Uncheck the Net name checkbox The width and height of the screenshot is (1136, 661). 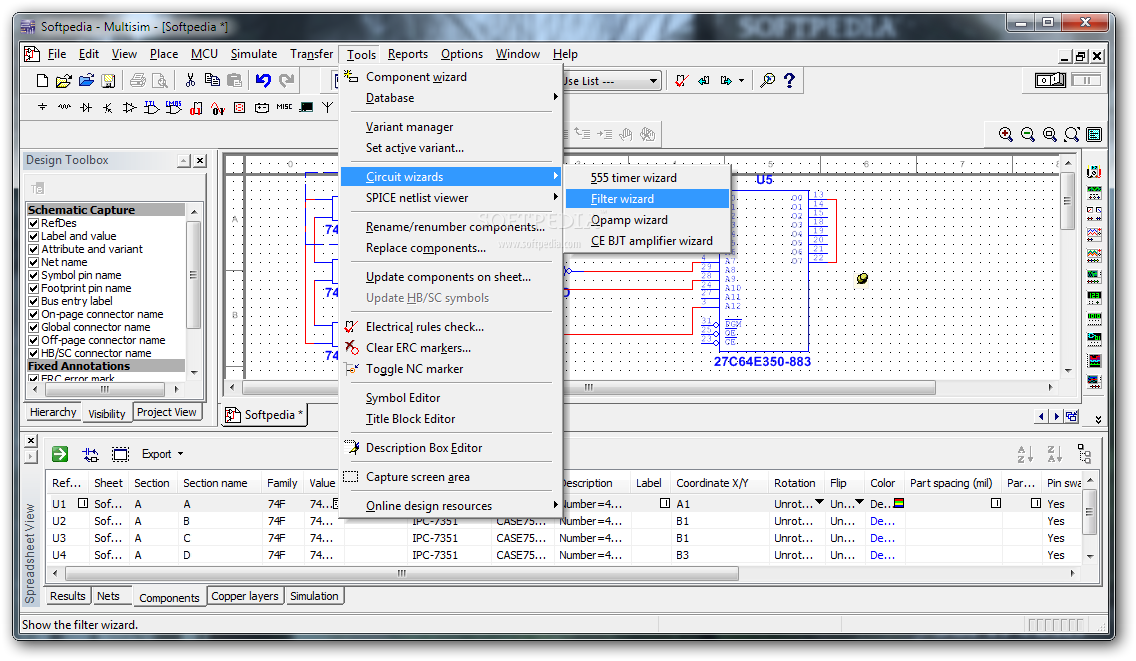[33, 262]
